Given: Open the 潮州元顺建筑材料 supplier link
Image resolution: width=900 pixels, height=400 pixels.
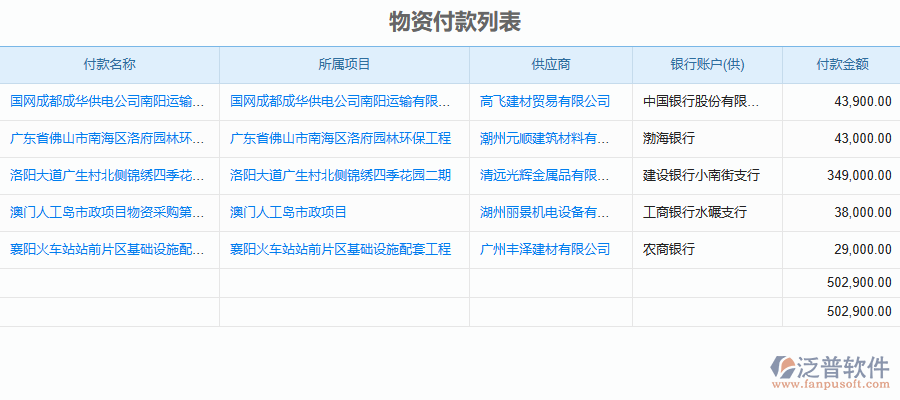Looking at the screenshot, I should [545, 138].
